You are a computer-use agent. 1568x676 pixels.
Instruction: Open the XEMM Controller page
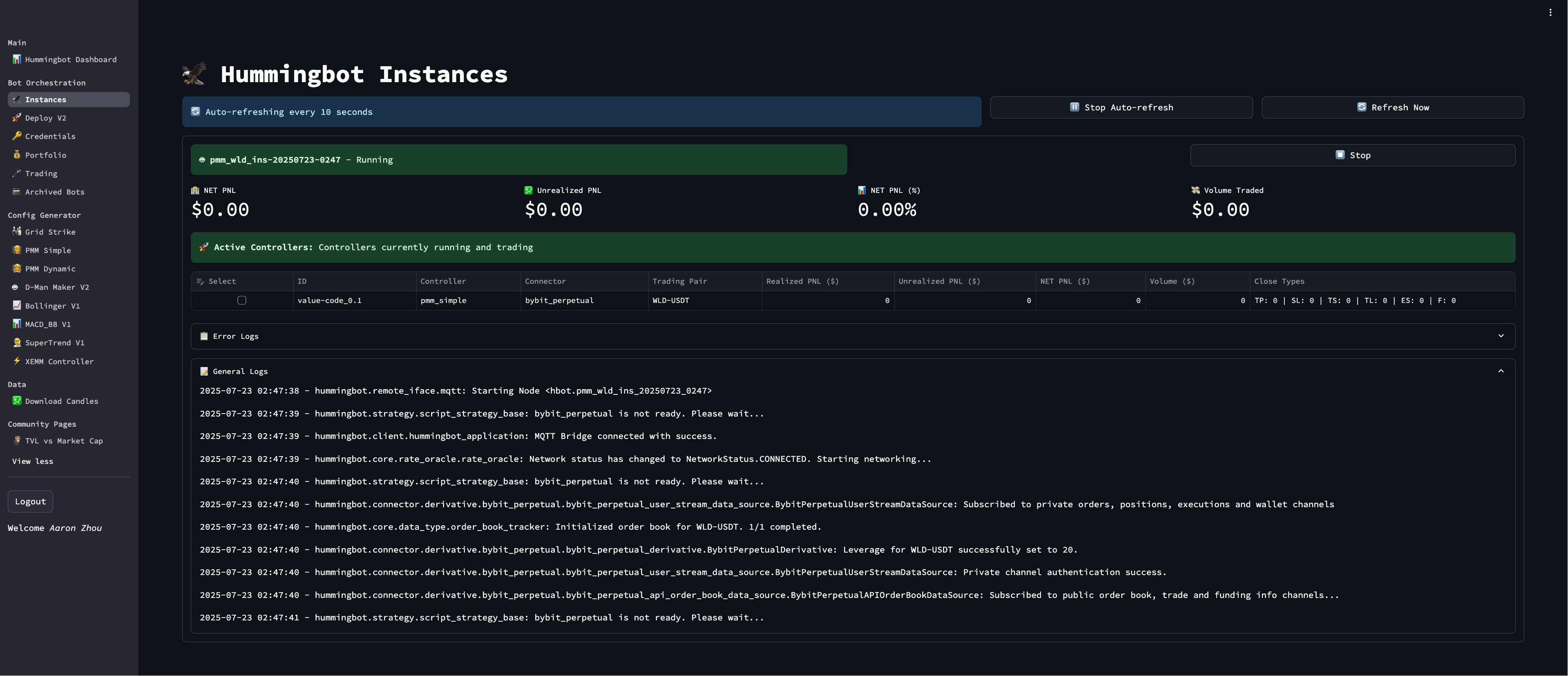pos(68,362)
